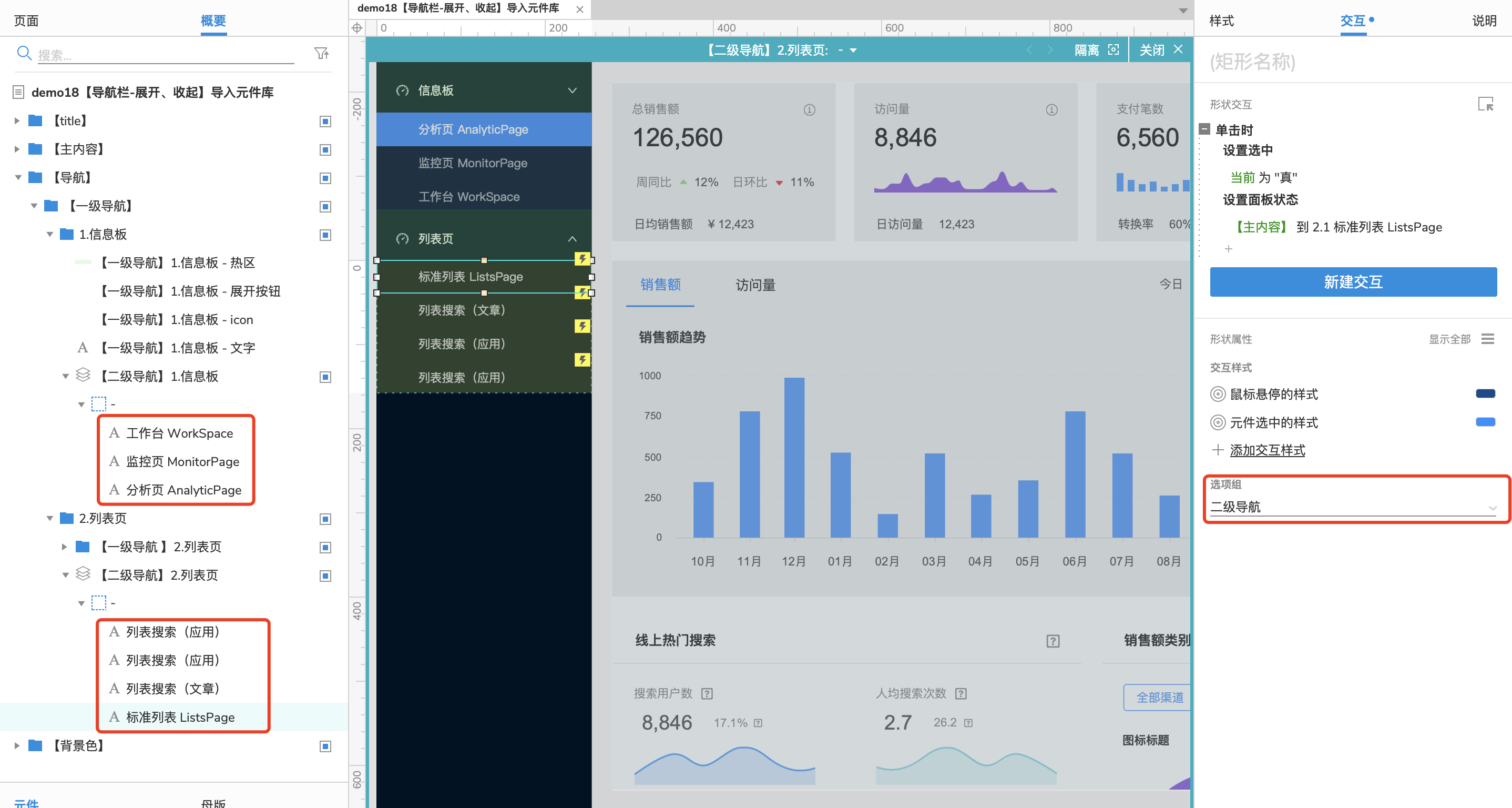Click the dark blue hover style color swatch
This screenshot has height=808, width=1512.
point(1485,393)
